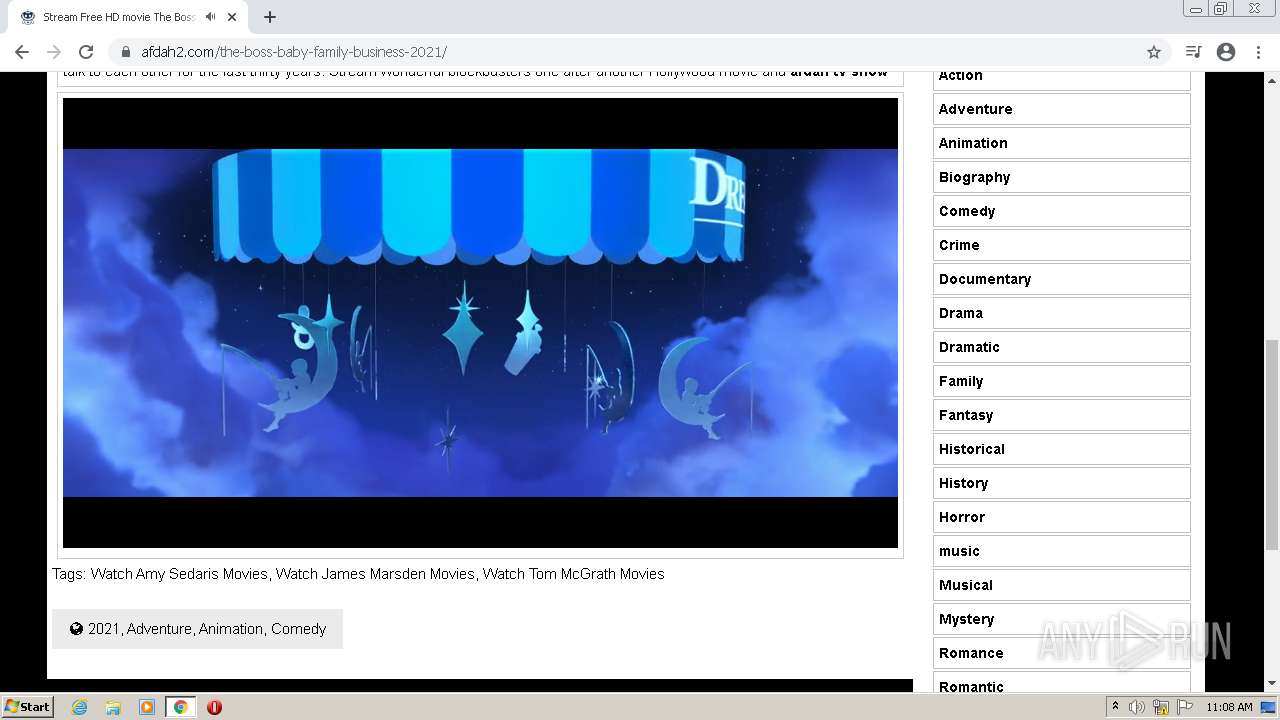Viewport: 1280px width, 720px height.
Task: Open Action genre in sidebar
Action: click(x=1061, y=78)
